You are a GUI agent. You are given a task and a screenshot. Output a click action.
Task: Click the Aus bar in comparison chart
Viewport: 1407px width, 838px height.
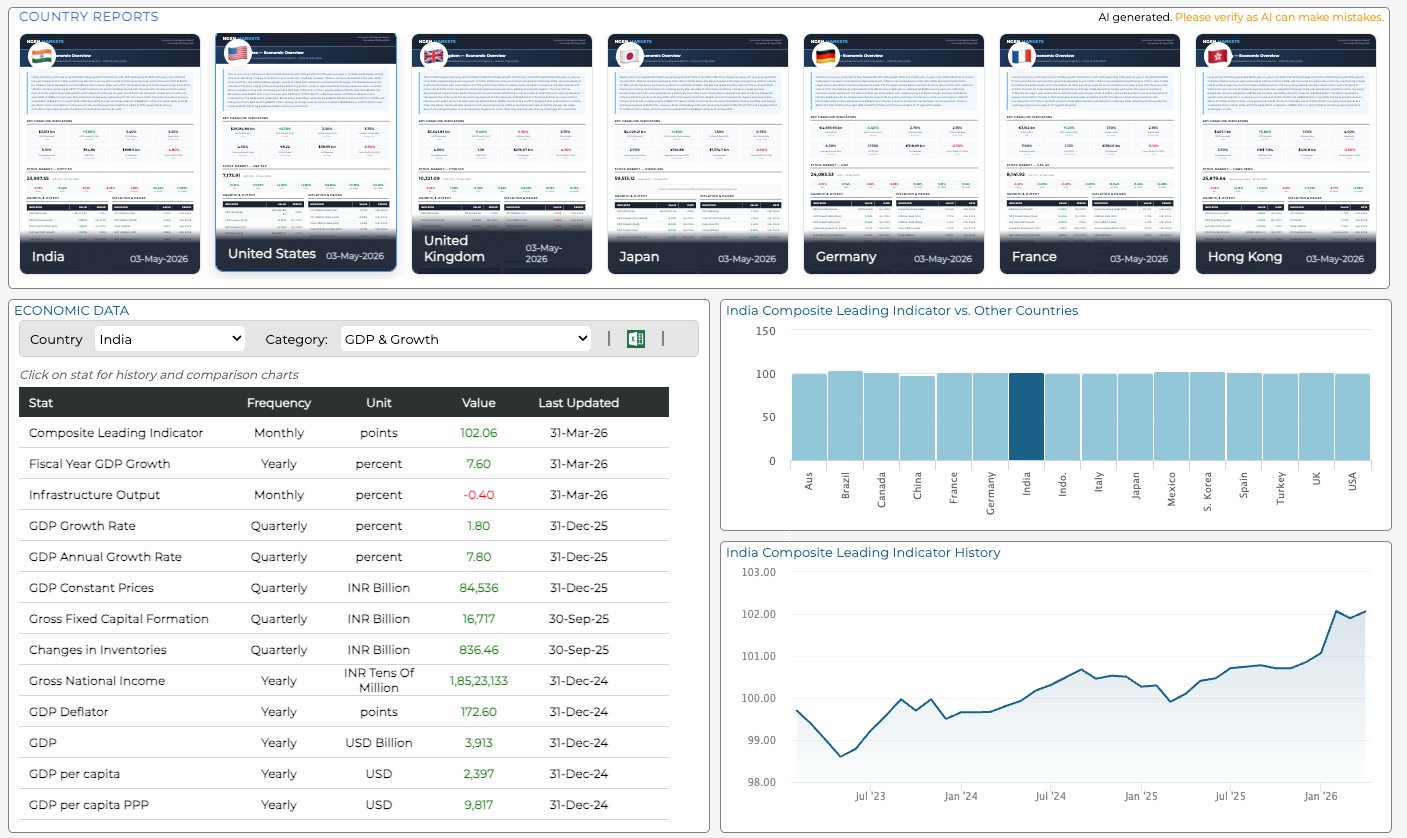[809, 418]
